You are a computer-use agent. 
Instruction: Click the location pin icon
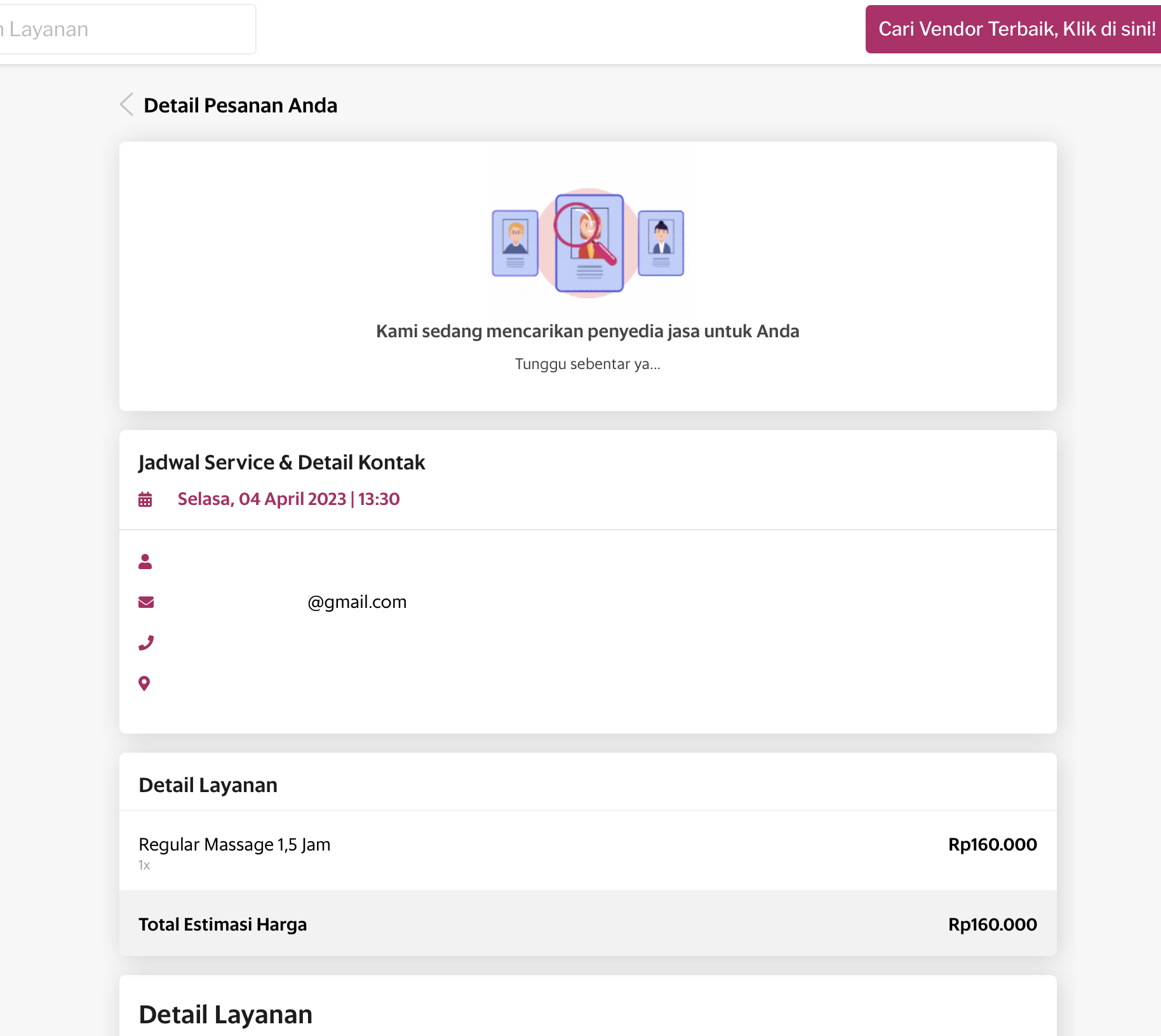(x=145, y=683)
